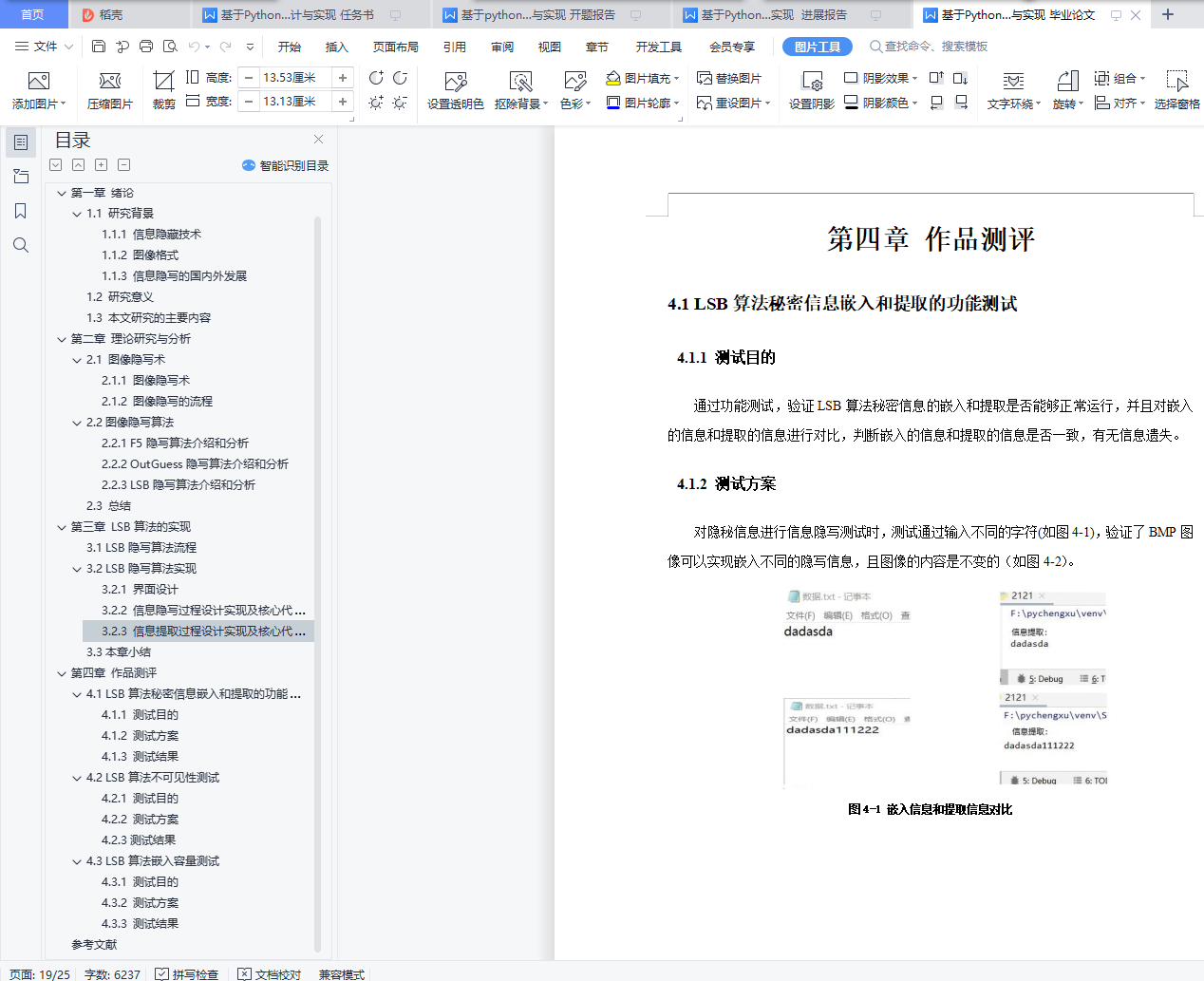
Task: Nudge shadow left icon
Action: (936, 102)
